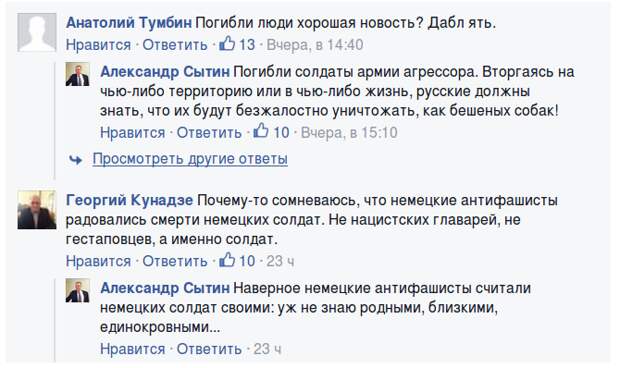Image resolution: width=620 pixels, height=368 pixels.
Task: Open Георгий Кунадзе's profile picture
Action: click(37, 209)
